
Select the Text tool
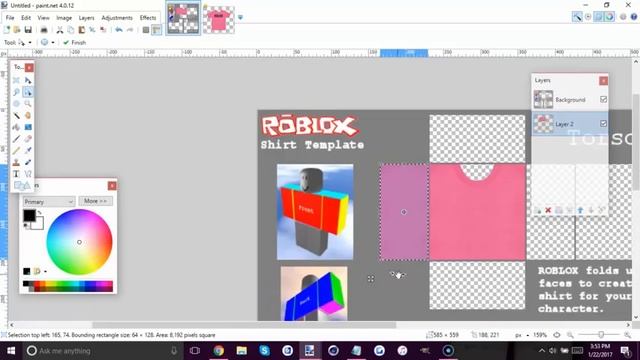pyautogui.click(x=16, y=174)
